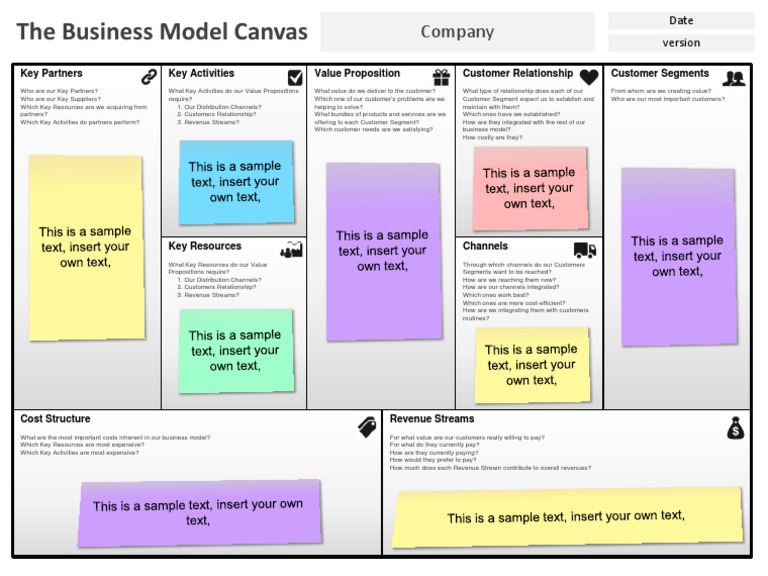Click the purple sticky note in Cost Structure
The width and height of the screenshot is (768, 576).
(198, 512)
